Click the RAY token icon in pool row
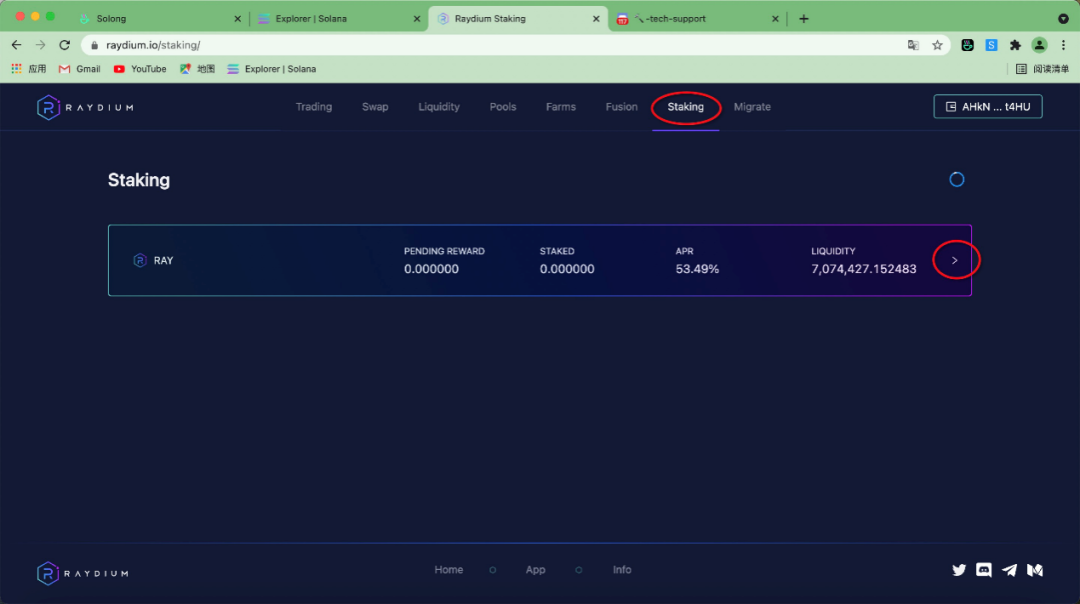 click(x=140, y=260)
